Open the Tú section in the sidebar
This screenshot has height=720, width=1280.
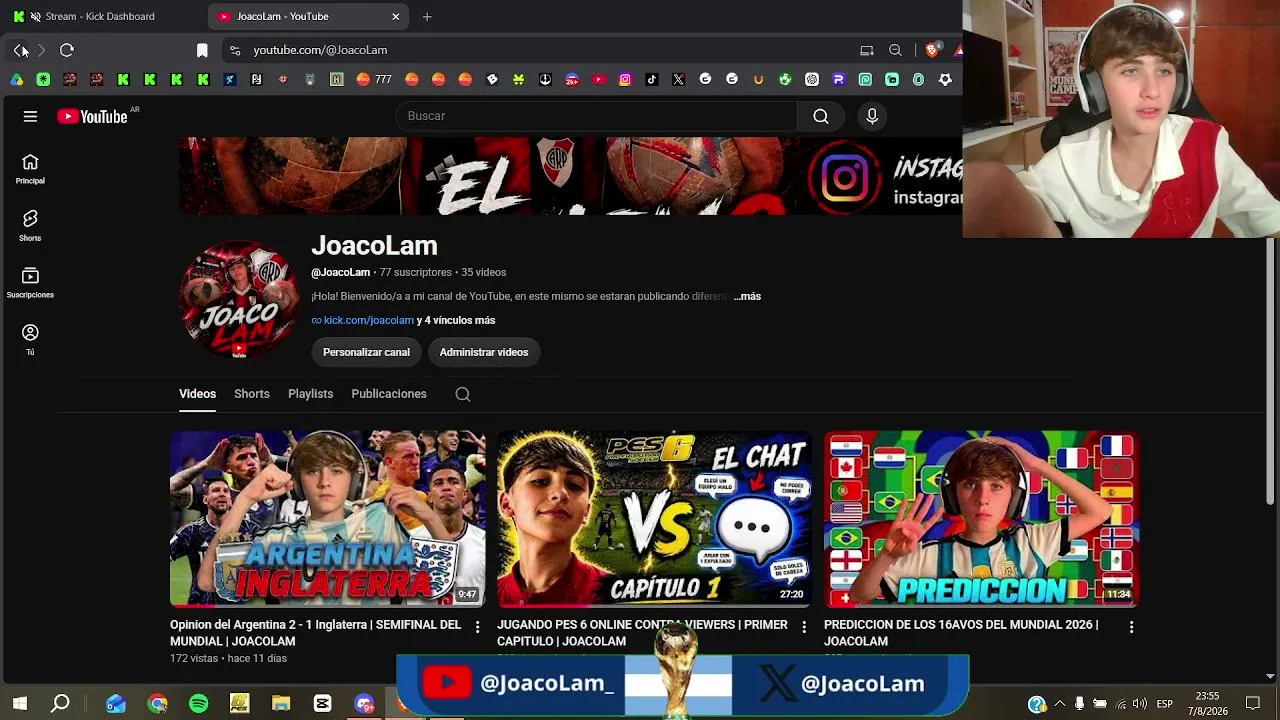pyautogui.click(x=30, y=340)
